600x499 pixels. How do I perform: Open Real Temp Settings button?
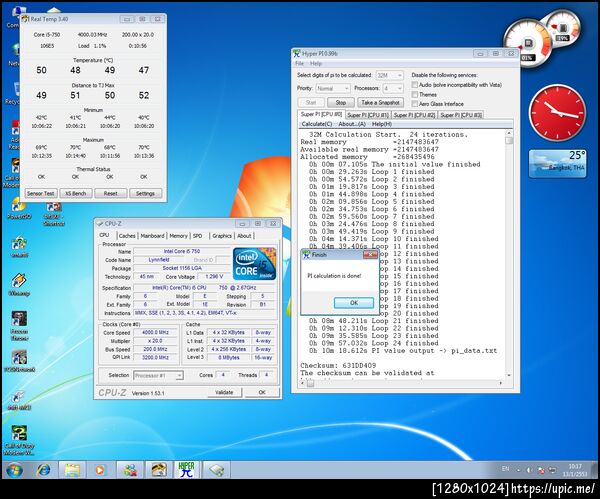click(x=145, y=193)
